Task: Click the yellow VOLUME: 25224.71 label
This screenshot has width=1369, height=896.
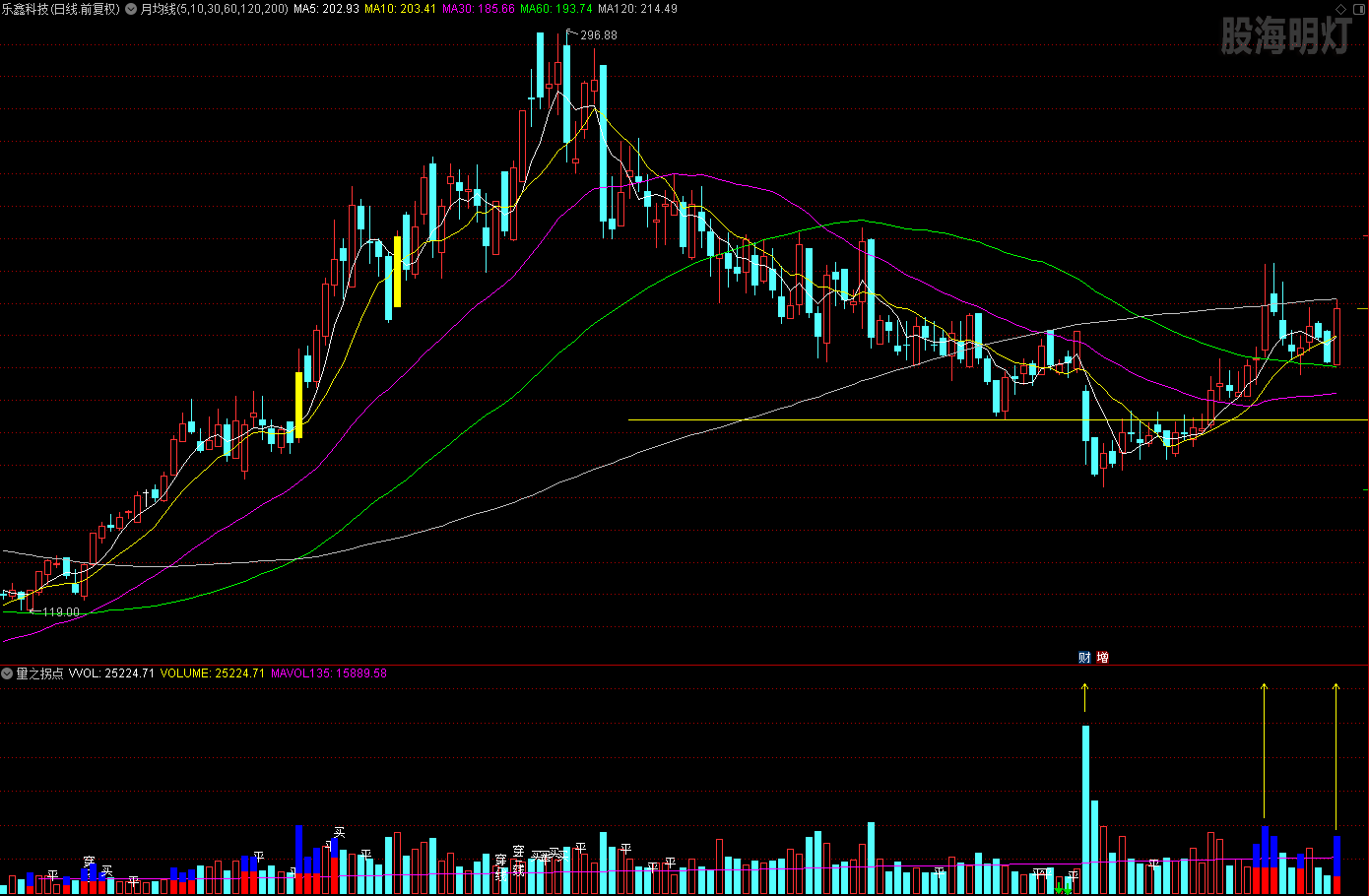Action: (212, 673)
